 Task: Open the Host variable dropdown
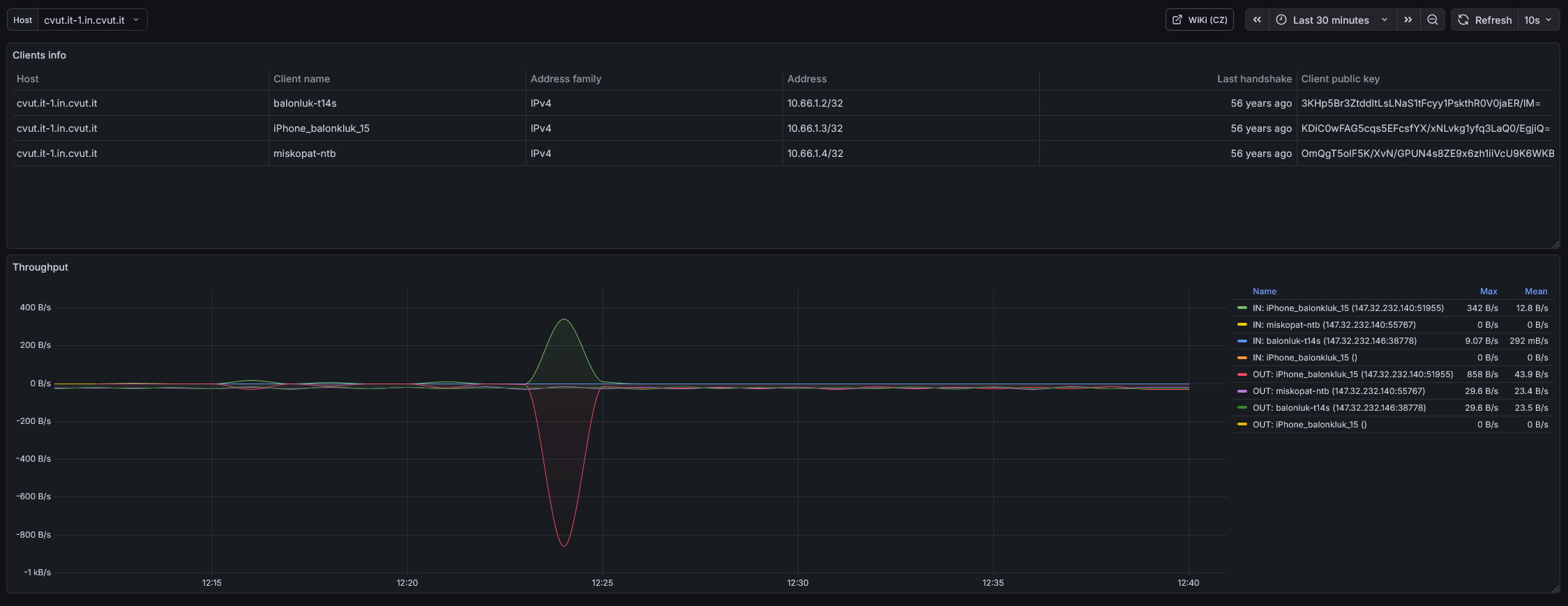(91, 20)
